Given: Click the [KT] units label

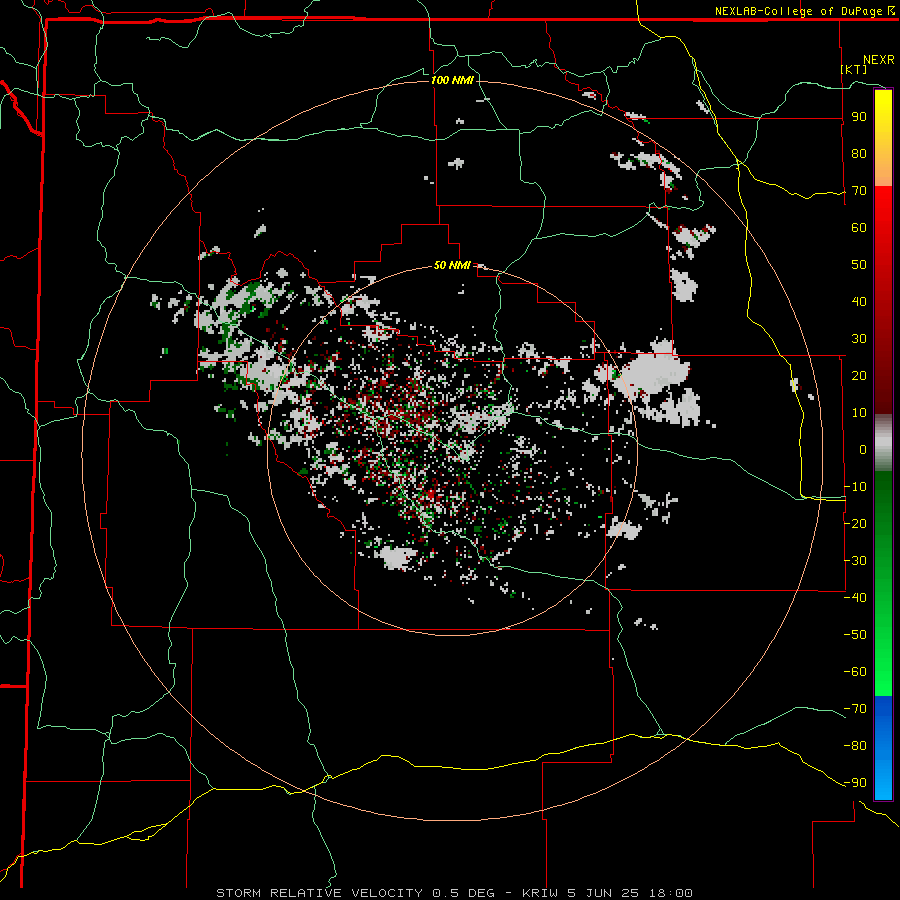Looking at the screenshot, I should tap(854, 69).
